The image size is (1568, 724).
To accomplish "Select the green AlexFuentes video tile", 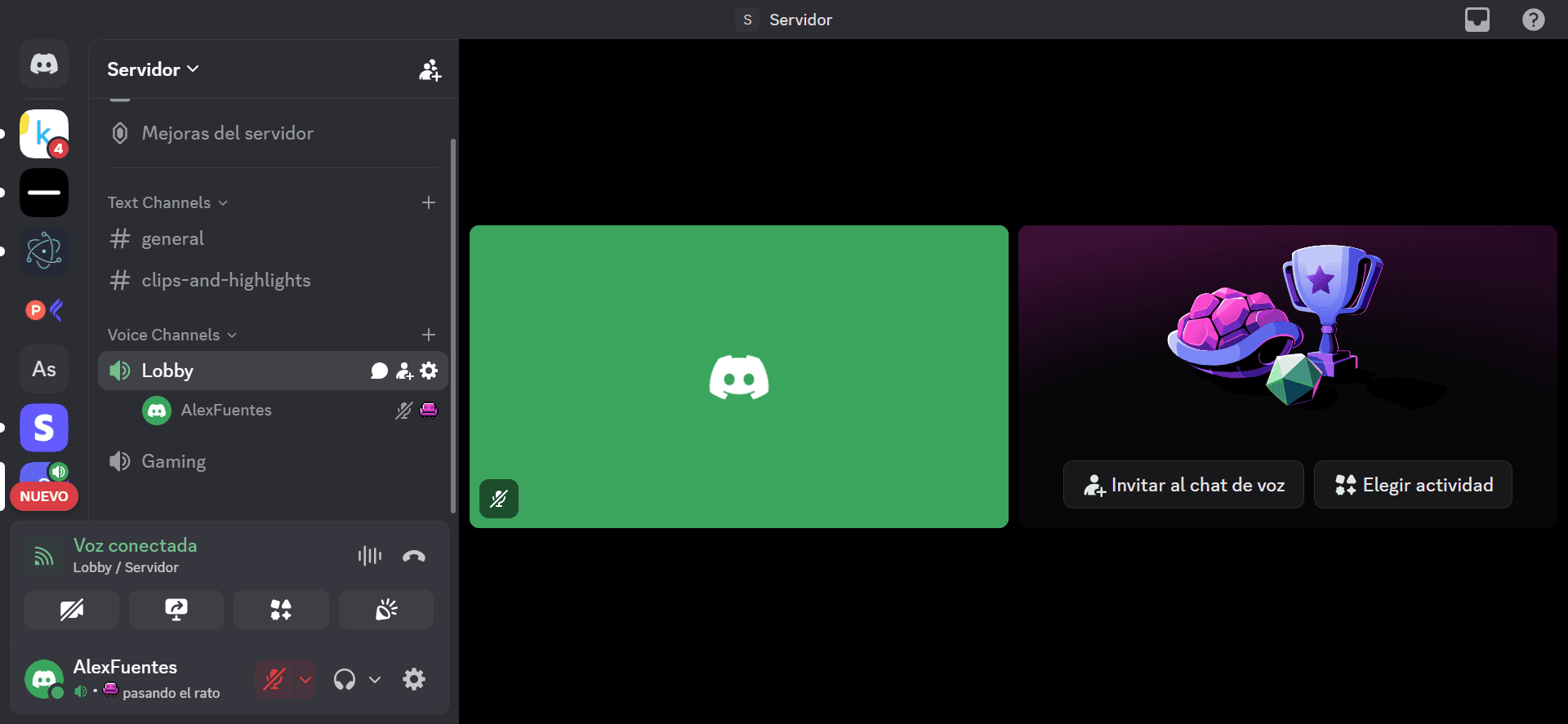I will 739,376.
